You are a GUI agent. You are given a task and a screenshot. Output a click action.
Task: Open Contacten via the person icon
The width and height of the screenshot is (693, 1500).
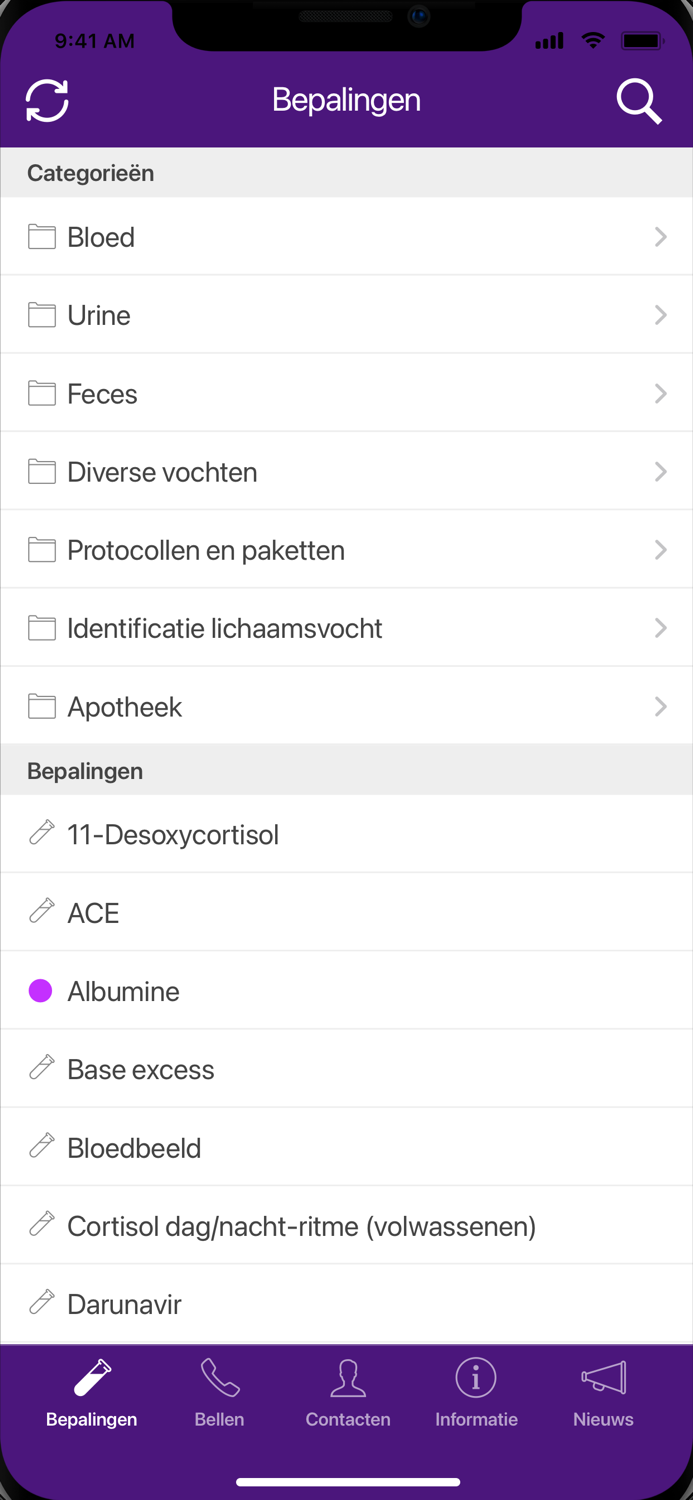347,1376
